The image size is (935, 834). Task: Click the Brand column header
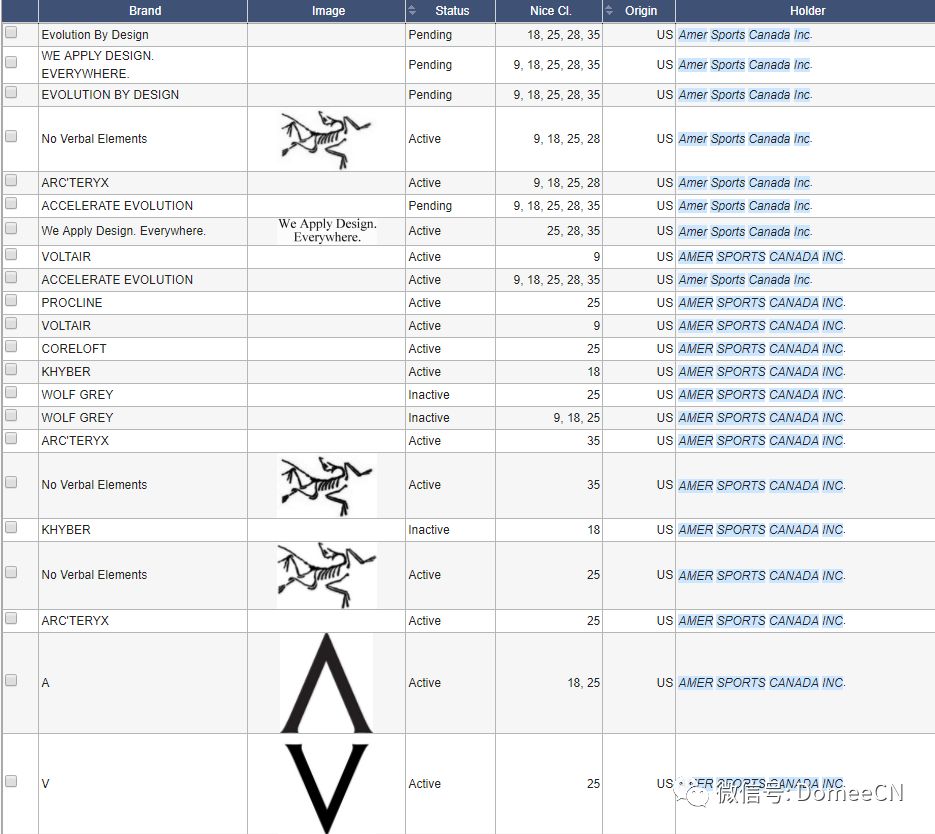(x=143, y=11)
